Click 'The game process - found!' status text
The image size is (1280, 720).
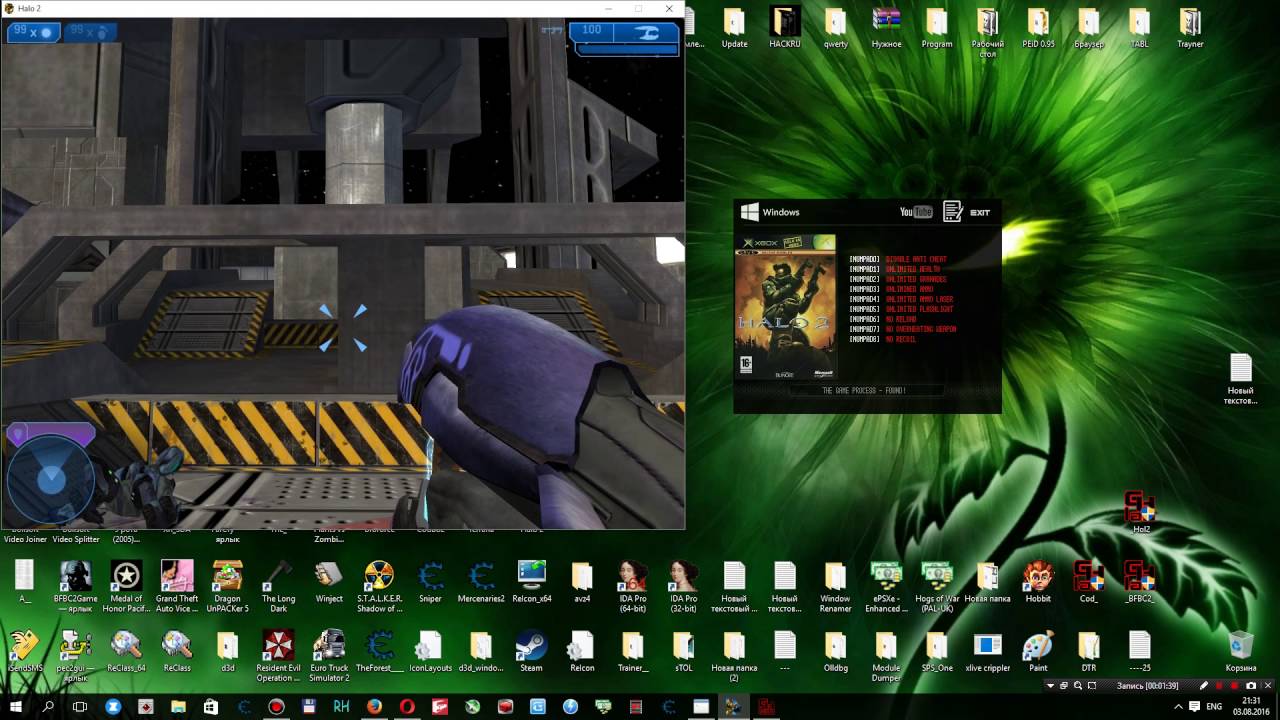pyautogui.click(x=864, y=390)
